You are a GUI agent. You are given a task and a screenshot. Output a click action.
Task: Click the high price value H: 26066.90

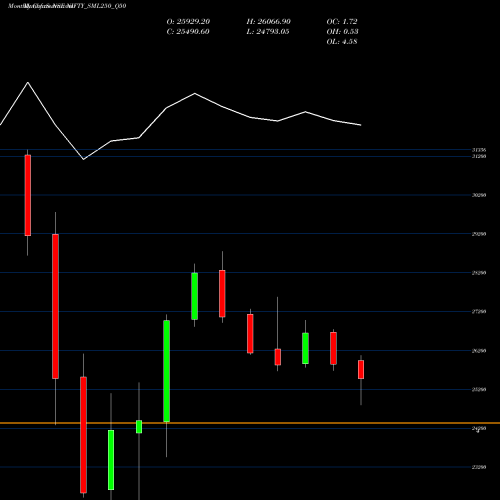pos(268,21)
